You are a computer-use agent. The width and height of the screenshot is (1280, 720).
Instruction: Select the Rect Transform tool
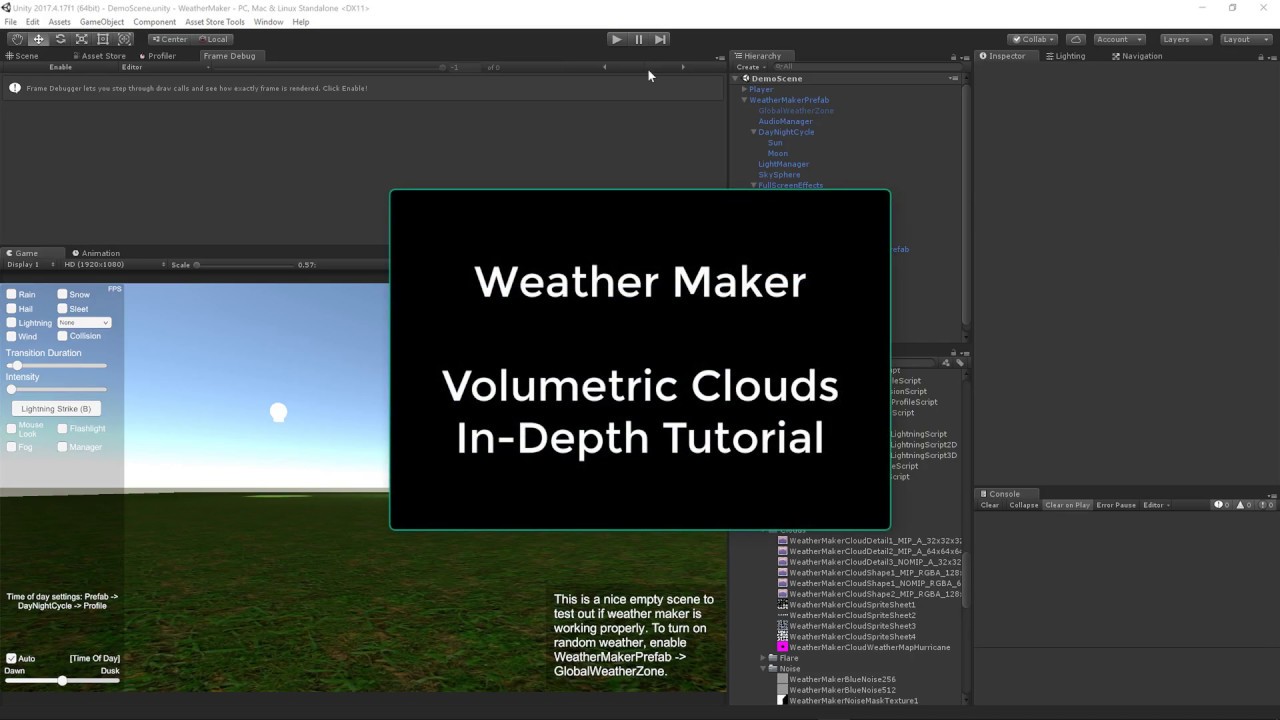tap(103, 39)
